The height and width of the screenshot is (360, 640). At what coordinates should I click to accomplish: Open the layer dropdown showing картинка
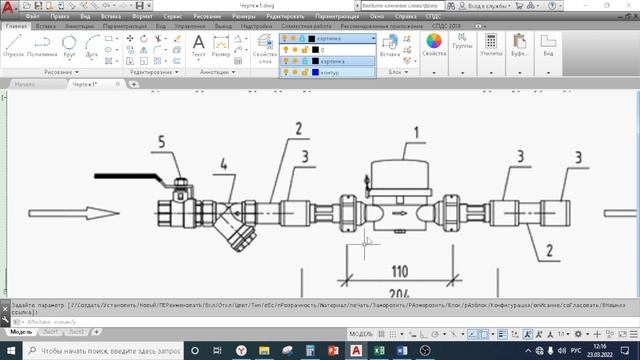328,38
